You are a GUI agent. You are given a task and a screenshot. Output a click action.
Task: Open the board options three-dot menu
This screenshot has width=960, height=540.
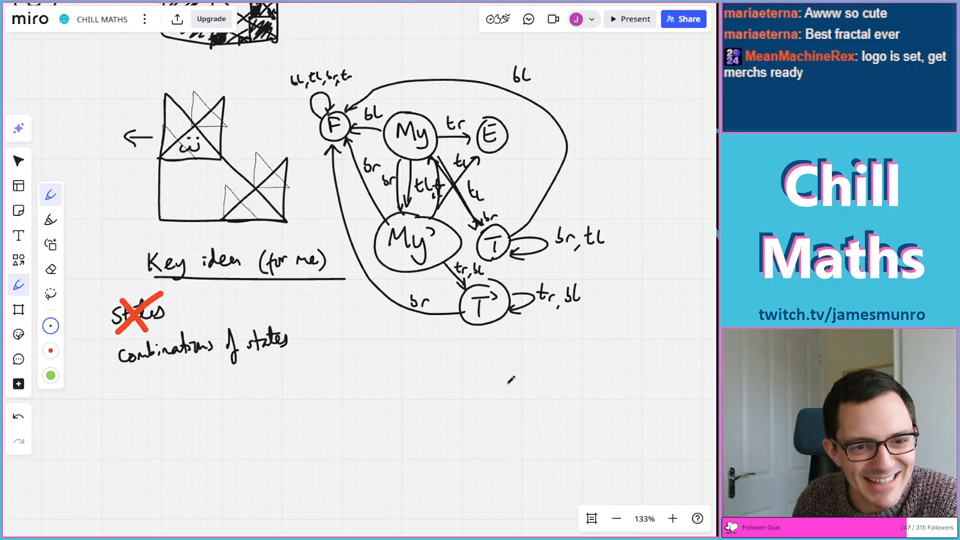pyautogui.click(x=145, y=19)
